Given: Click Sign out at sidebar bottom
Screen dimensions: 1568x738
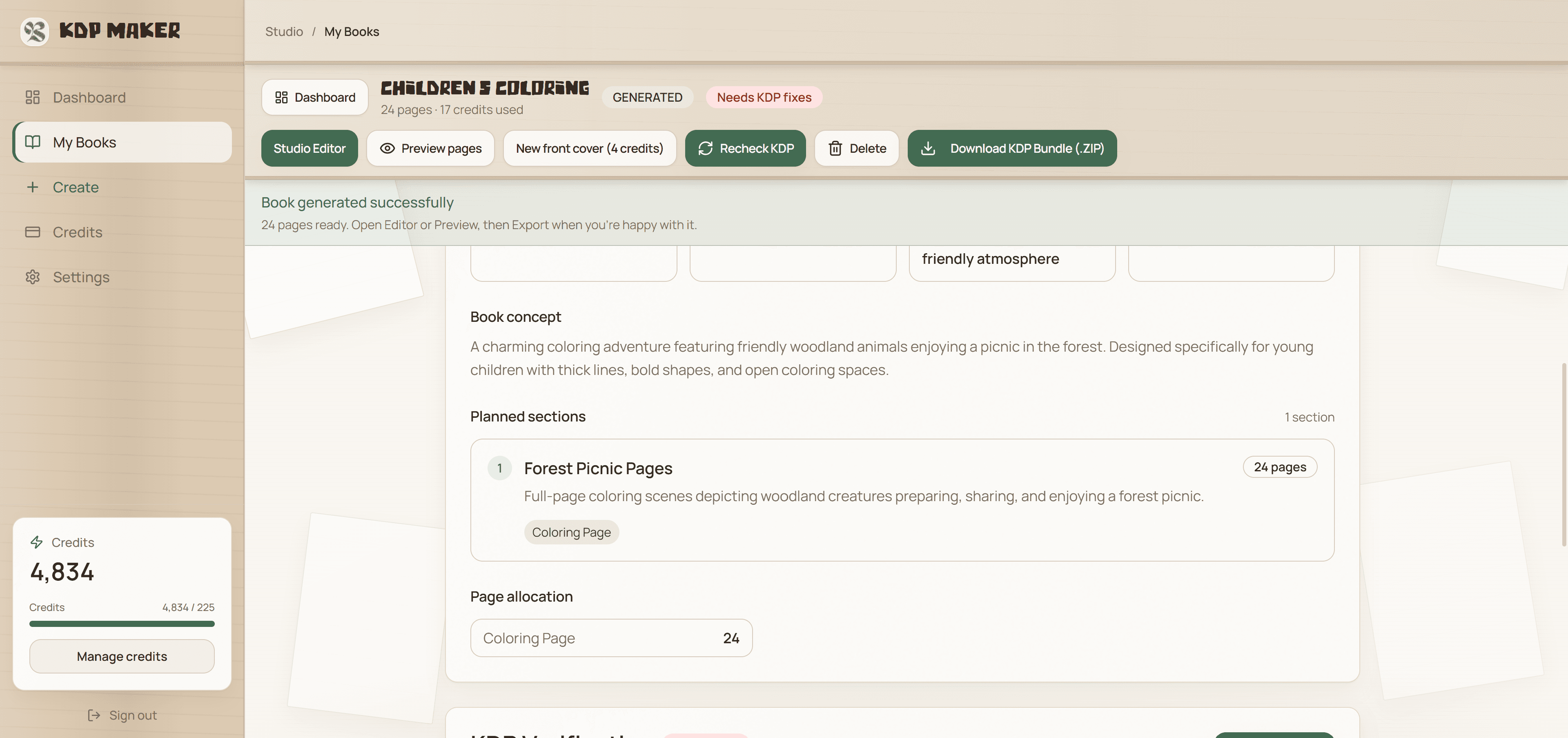Looking at the screenshot, I should [x=122, y=715].
